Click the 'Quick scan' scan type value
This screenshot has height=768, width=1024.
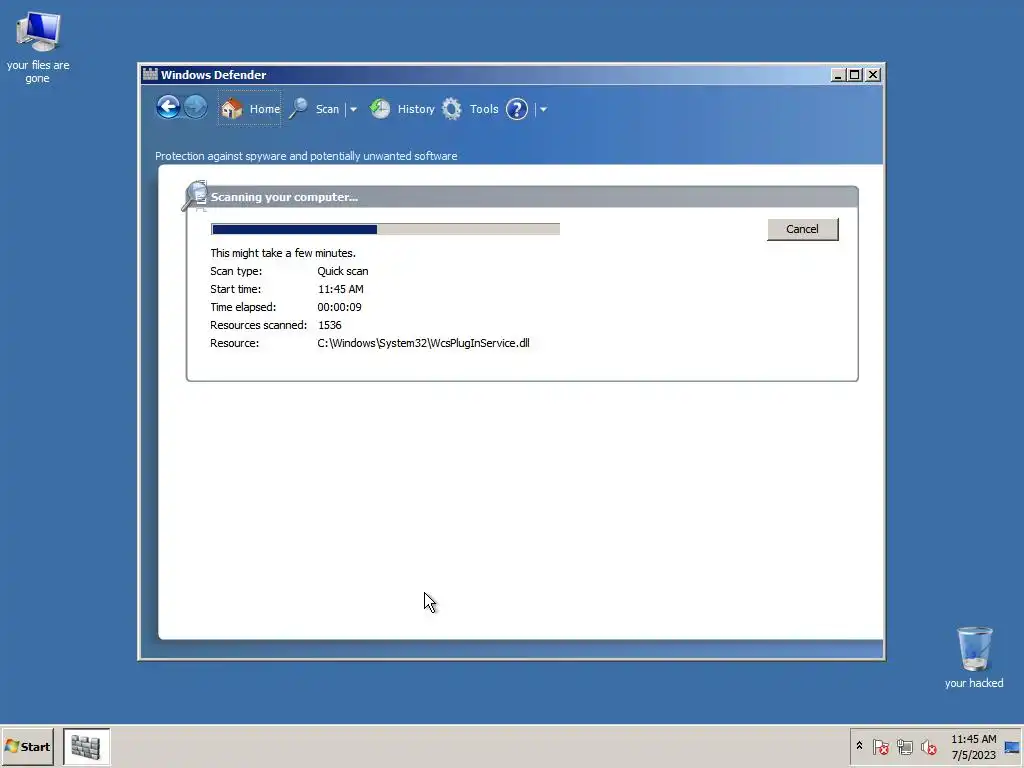[x=343, y=271]
